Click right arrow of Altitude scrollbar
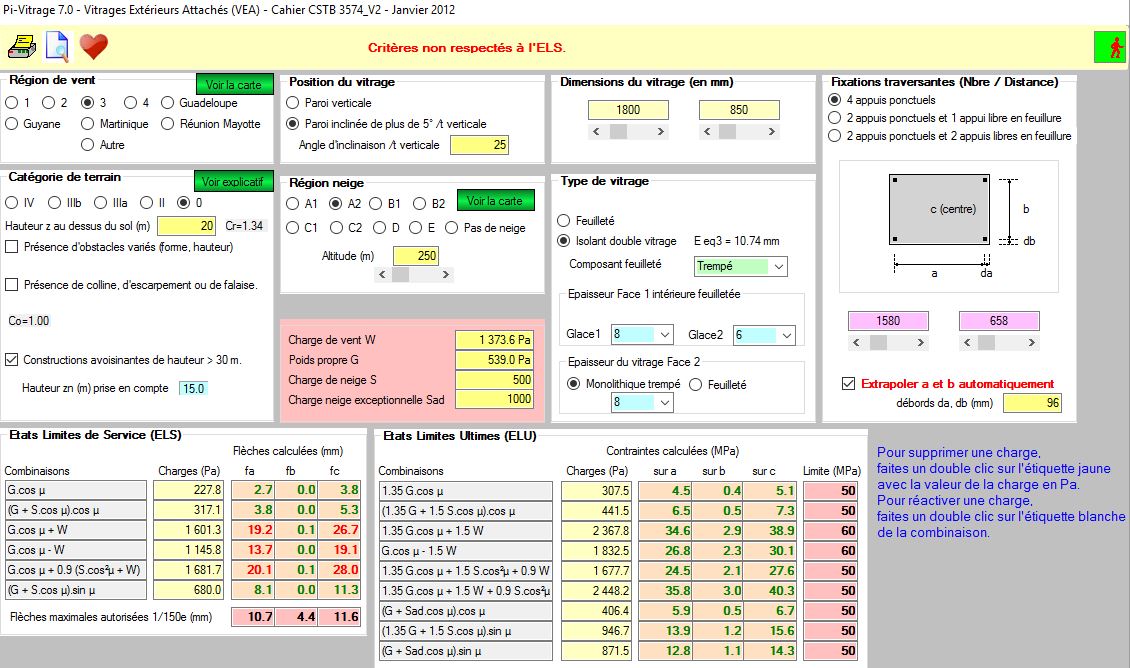This screenshot has width=1130, height=668. pos(446,275)
